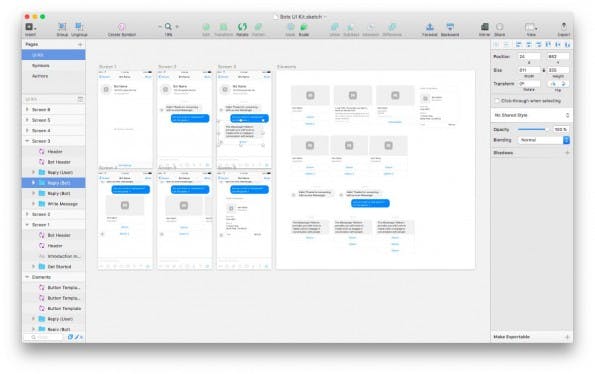Click the Backward toolbar icon

click(x=450, y=27)
